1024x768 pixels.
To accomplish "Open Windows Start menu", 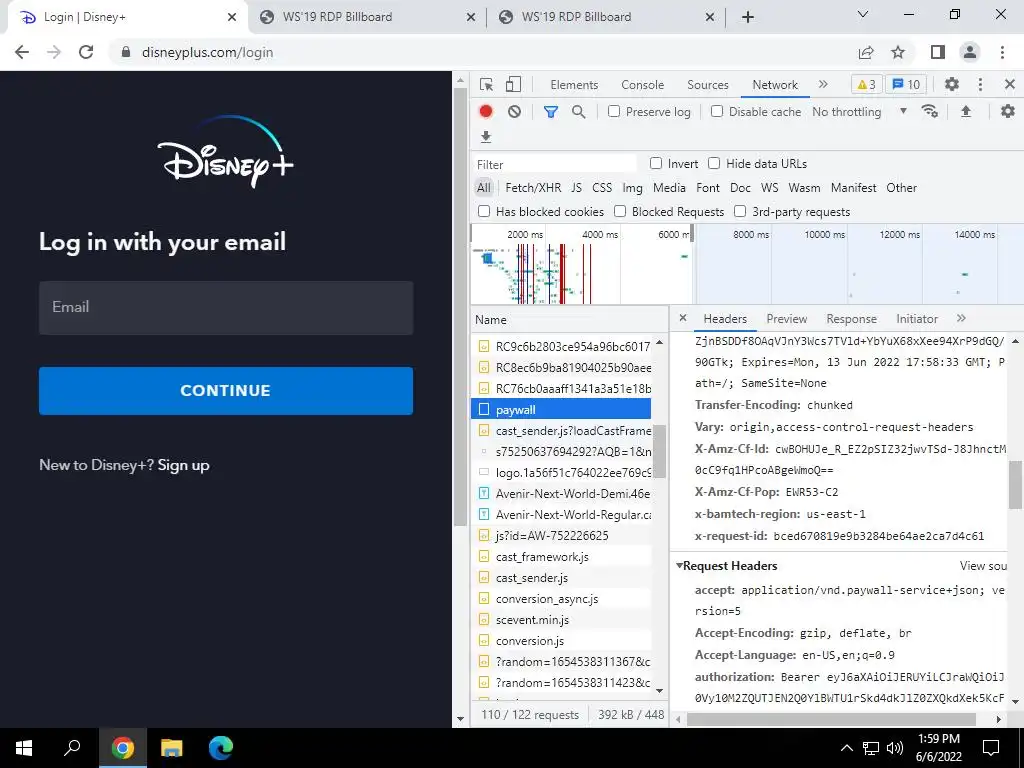I will coord(24,748).
